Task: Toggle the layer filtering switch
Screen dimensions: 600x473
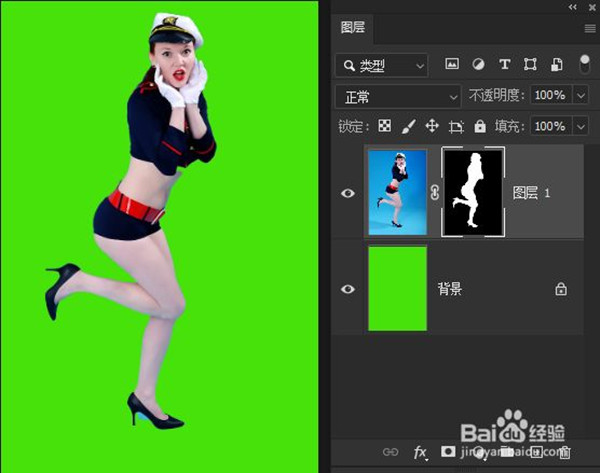Action: 584,64
